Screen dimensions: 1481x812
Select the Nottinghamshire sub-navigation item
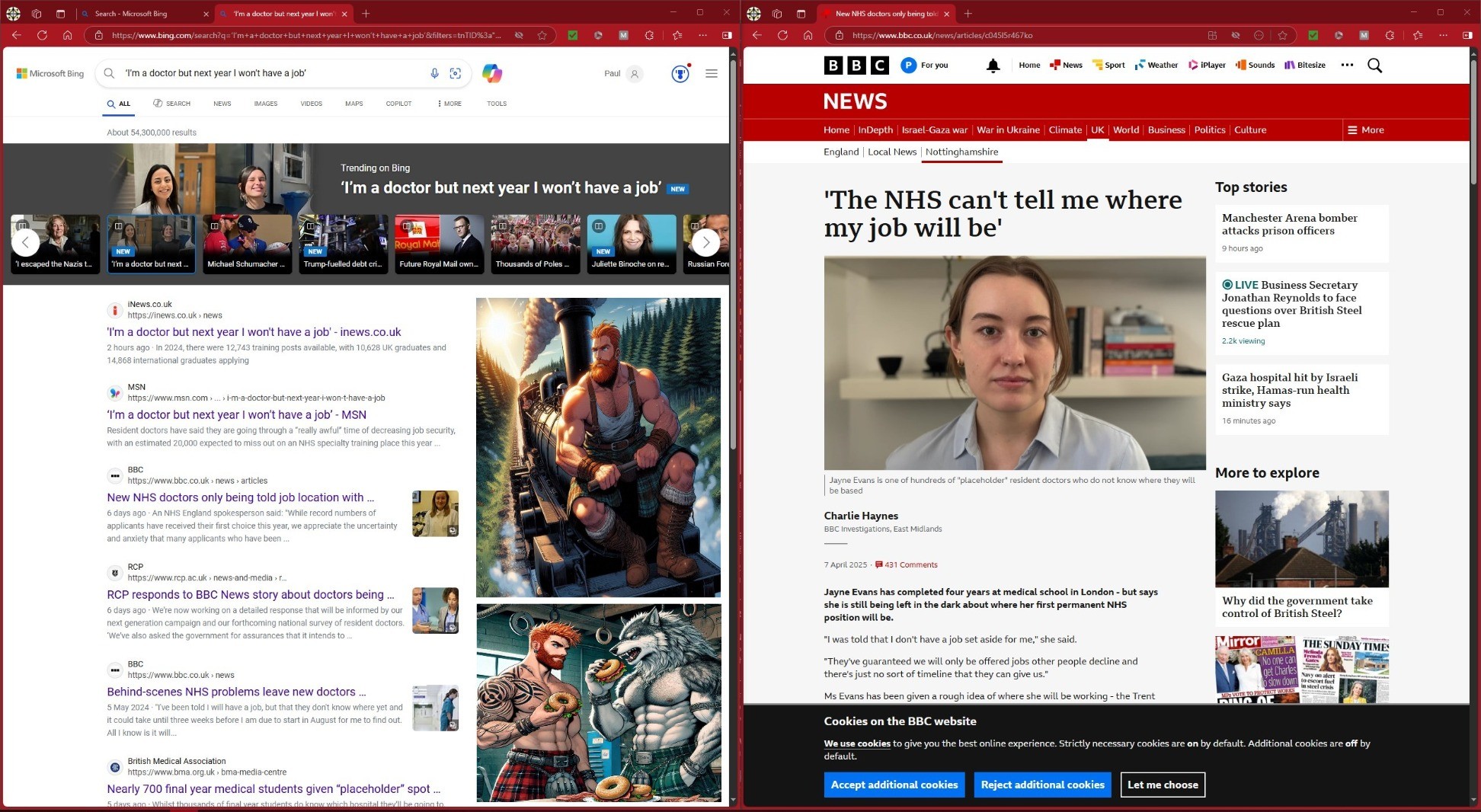(x=961, y=152)
